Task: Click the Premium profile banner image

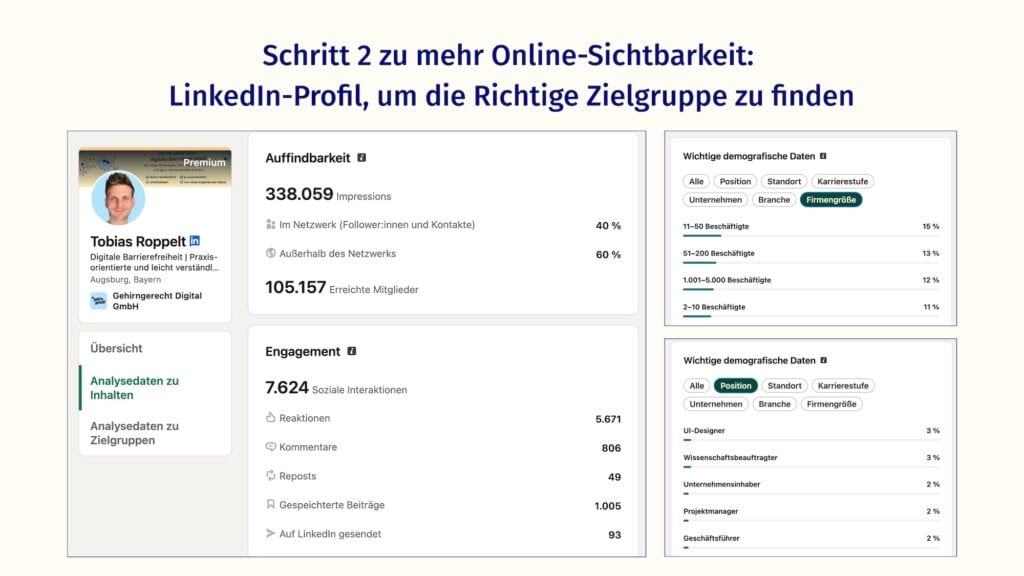Action: [x=155, y=167]
